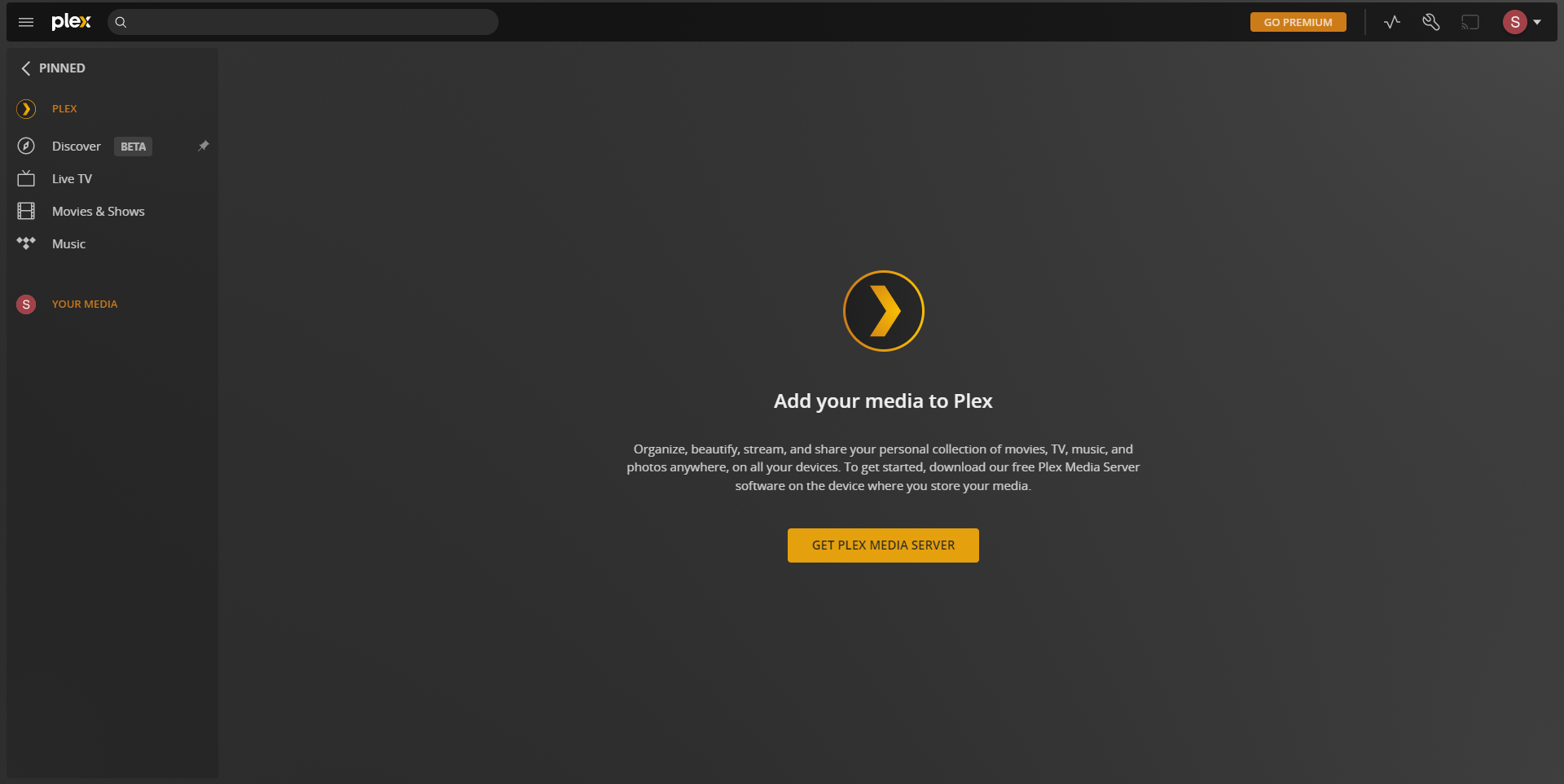Open the hamburger navigation menu
Screen dimensions: 1564x784
(26, 22)
